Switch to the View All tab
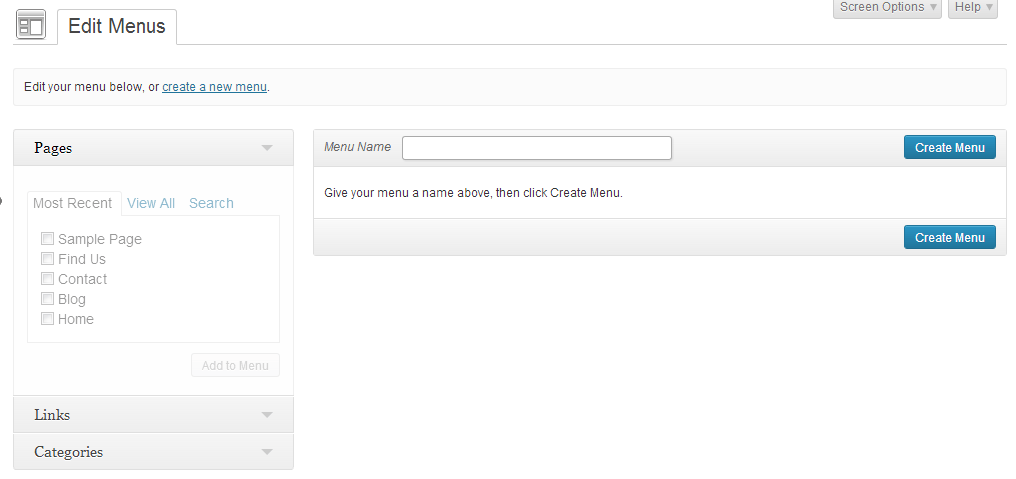 (151, 203)
